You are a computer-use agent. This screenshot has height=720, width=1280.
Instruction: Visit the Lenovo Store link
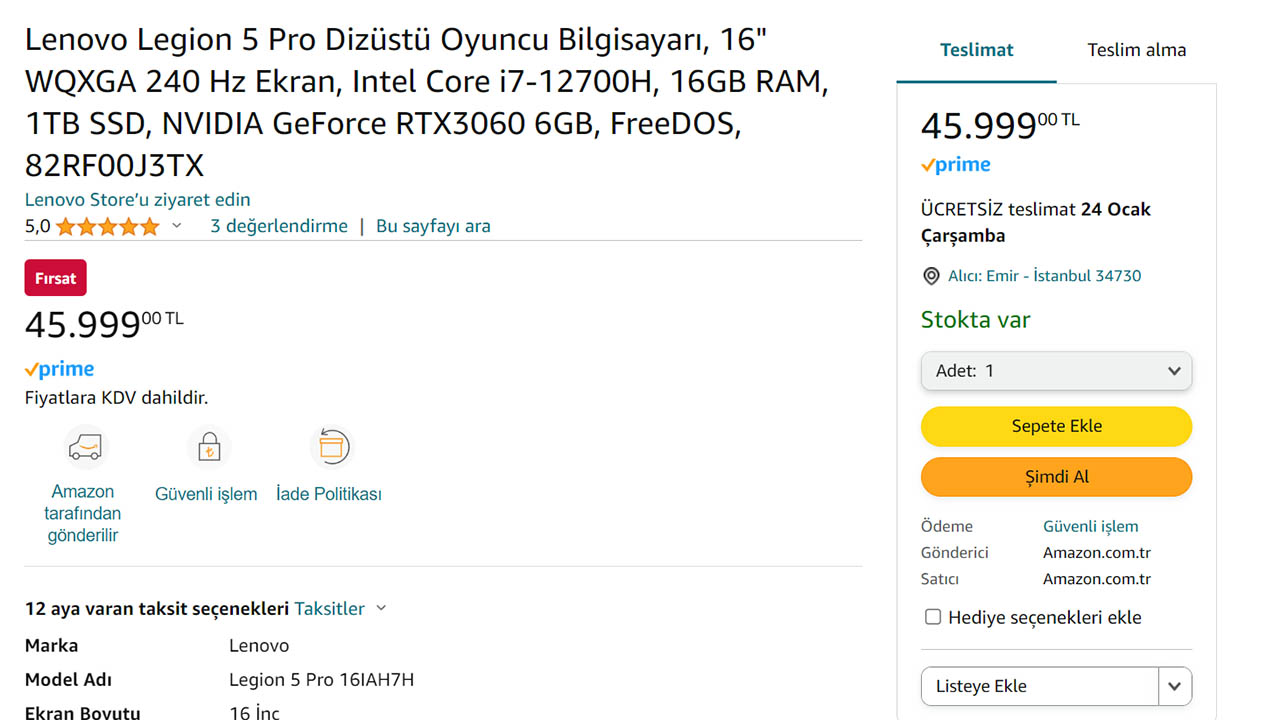click(138, 200)
